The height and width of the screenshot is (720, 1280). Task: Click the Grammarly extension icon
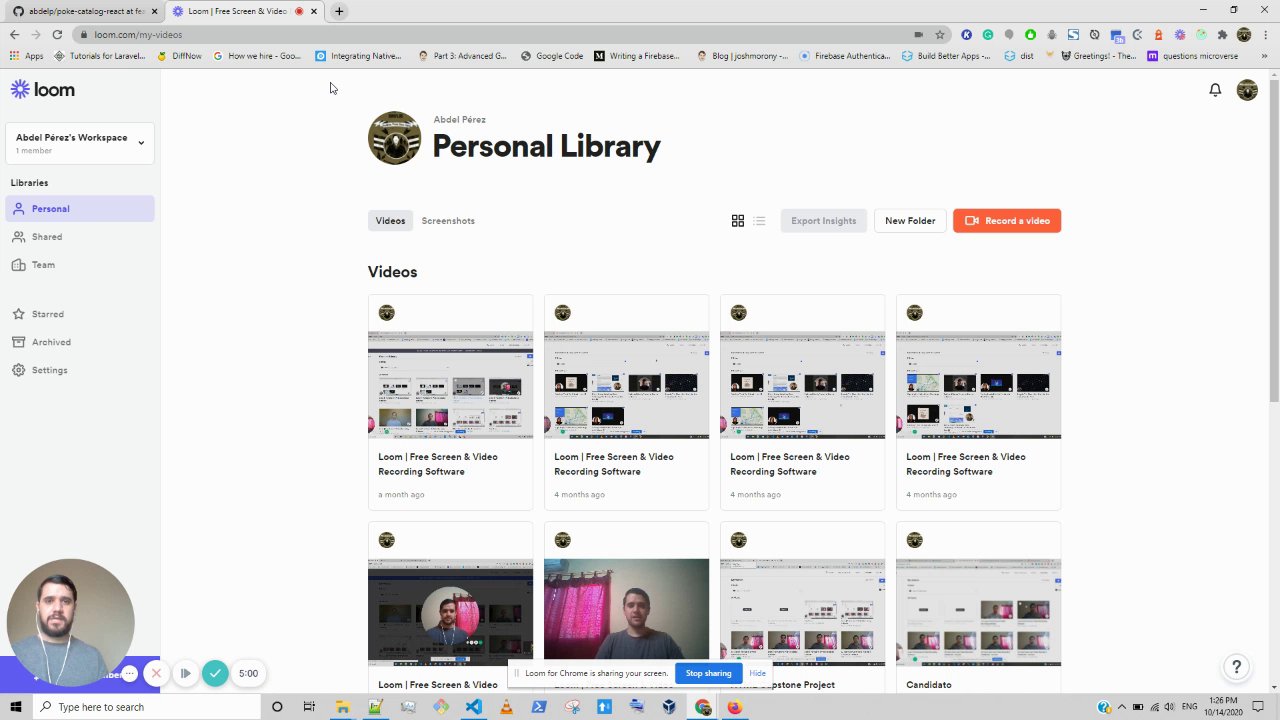click(988, 35)
